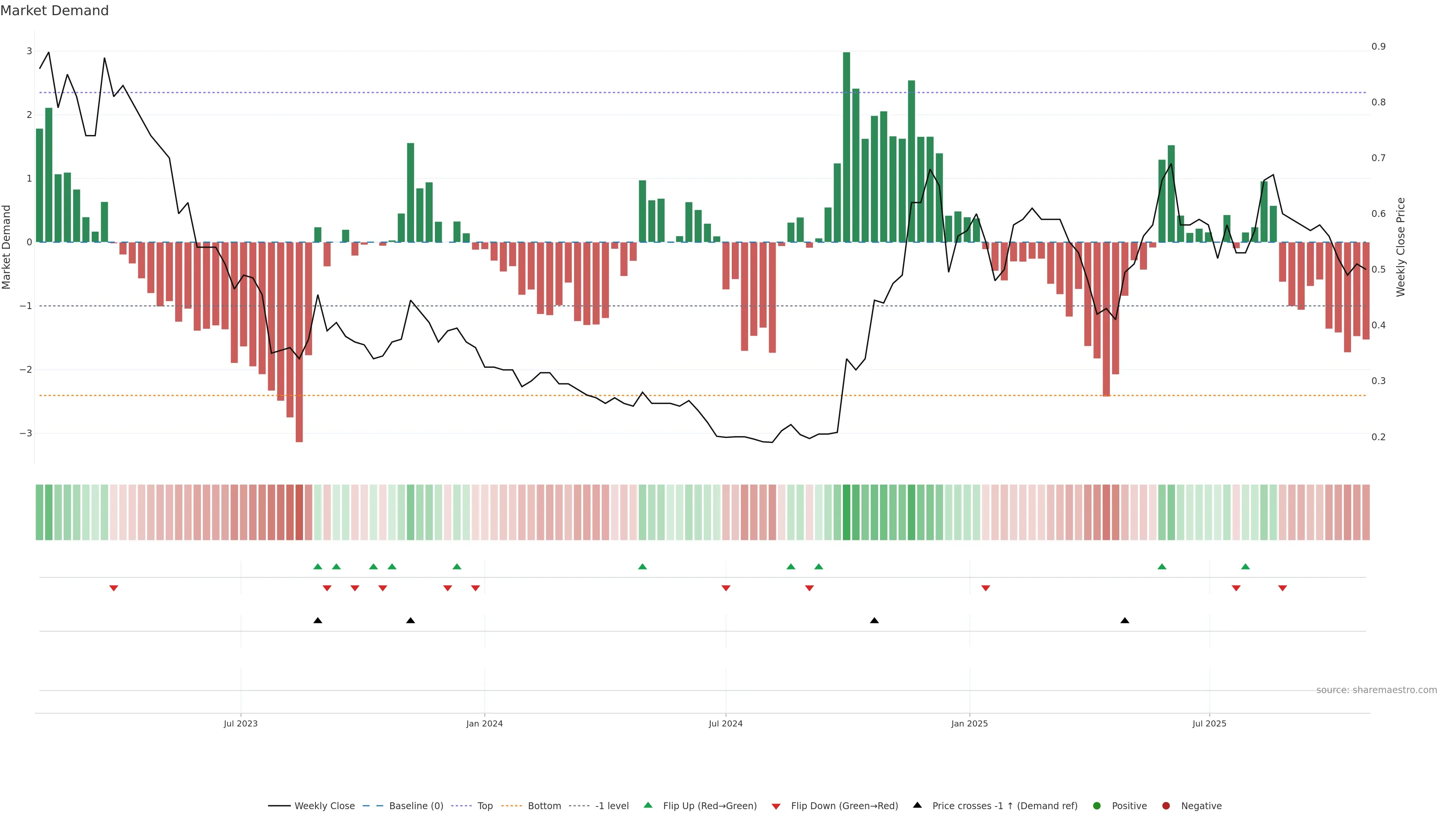Image resolution: width=1456 pixels, height=819 pixels.
Task: Click the darkest green heatmap strip cell
Action: pos(846,512)
